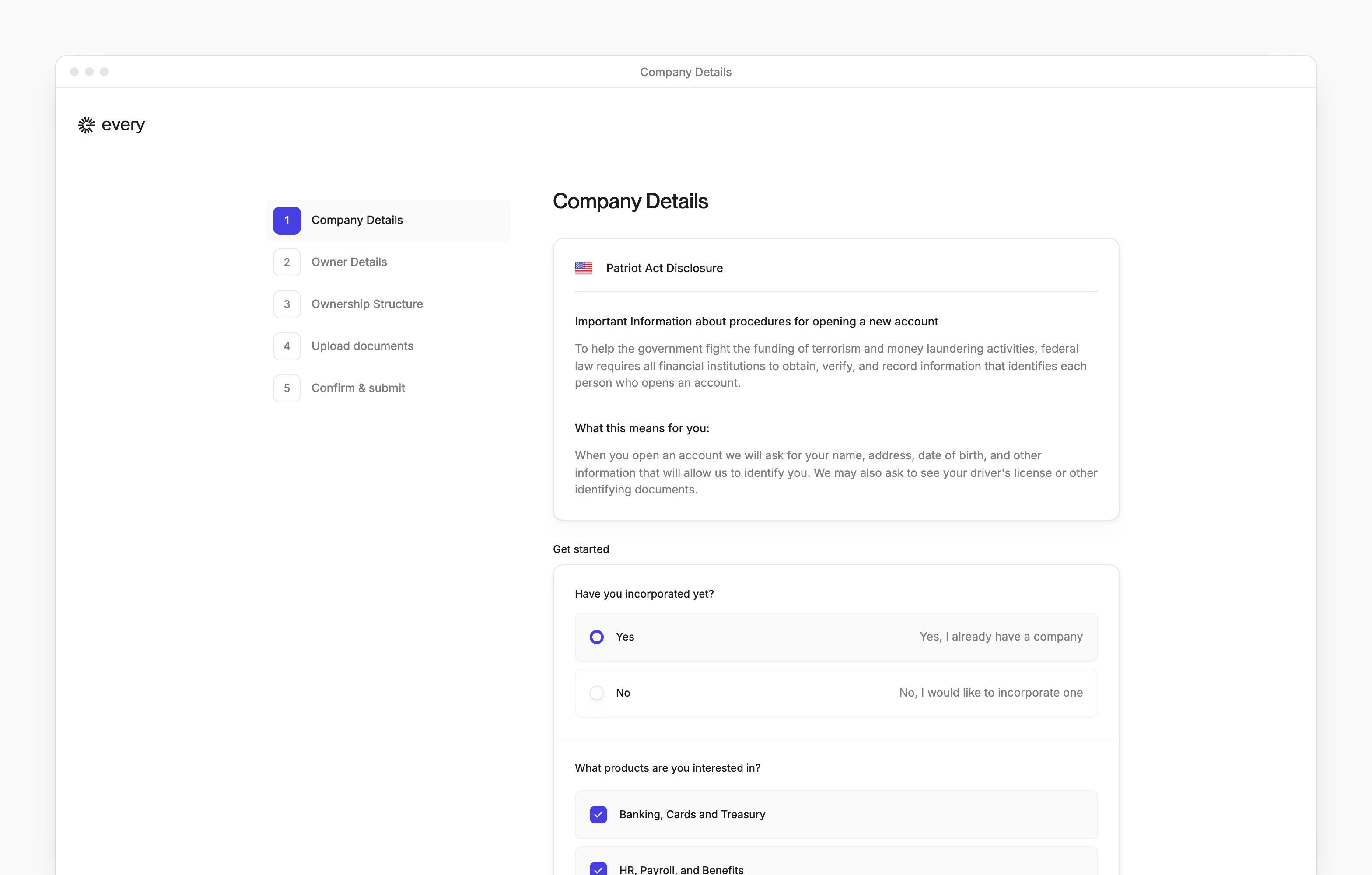
Task: Click 'What this means for you:' subheading
Action: (641, 428)
